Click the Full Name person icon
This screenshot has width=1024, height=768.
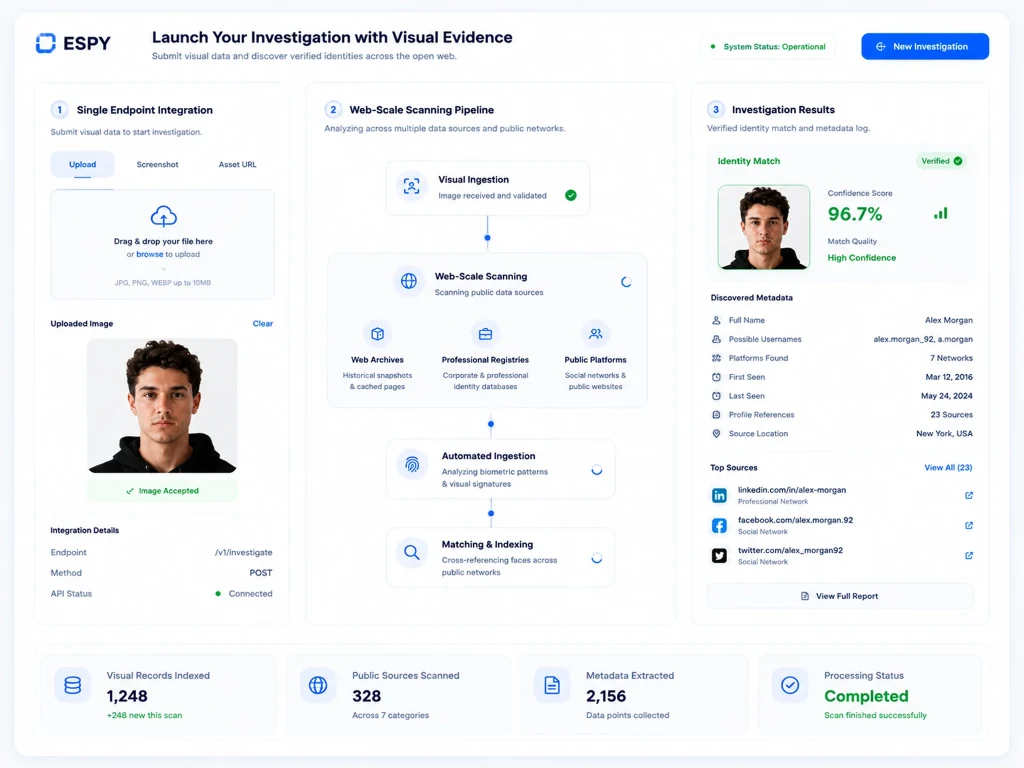click(x=716, y=320)
